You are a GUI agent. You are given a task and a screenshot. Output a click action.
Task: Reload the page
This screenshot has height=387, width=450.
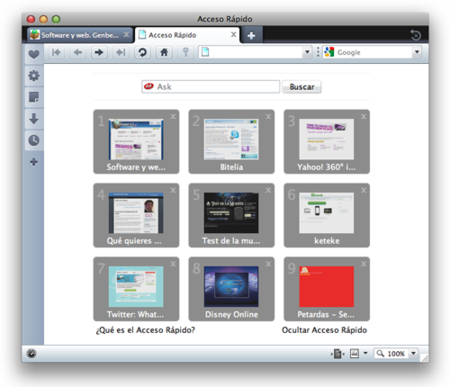click(143, 52)
